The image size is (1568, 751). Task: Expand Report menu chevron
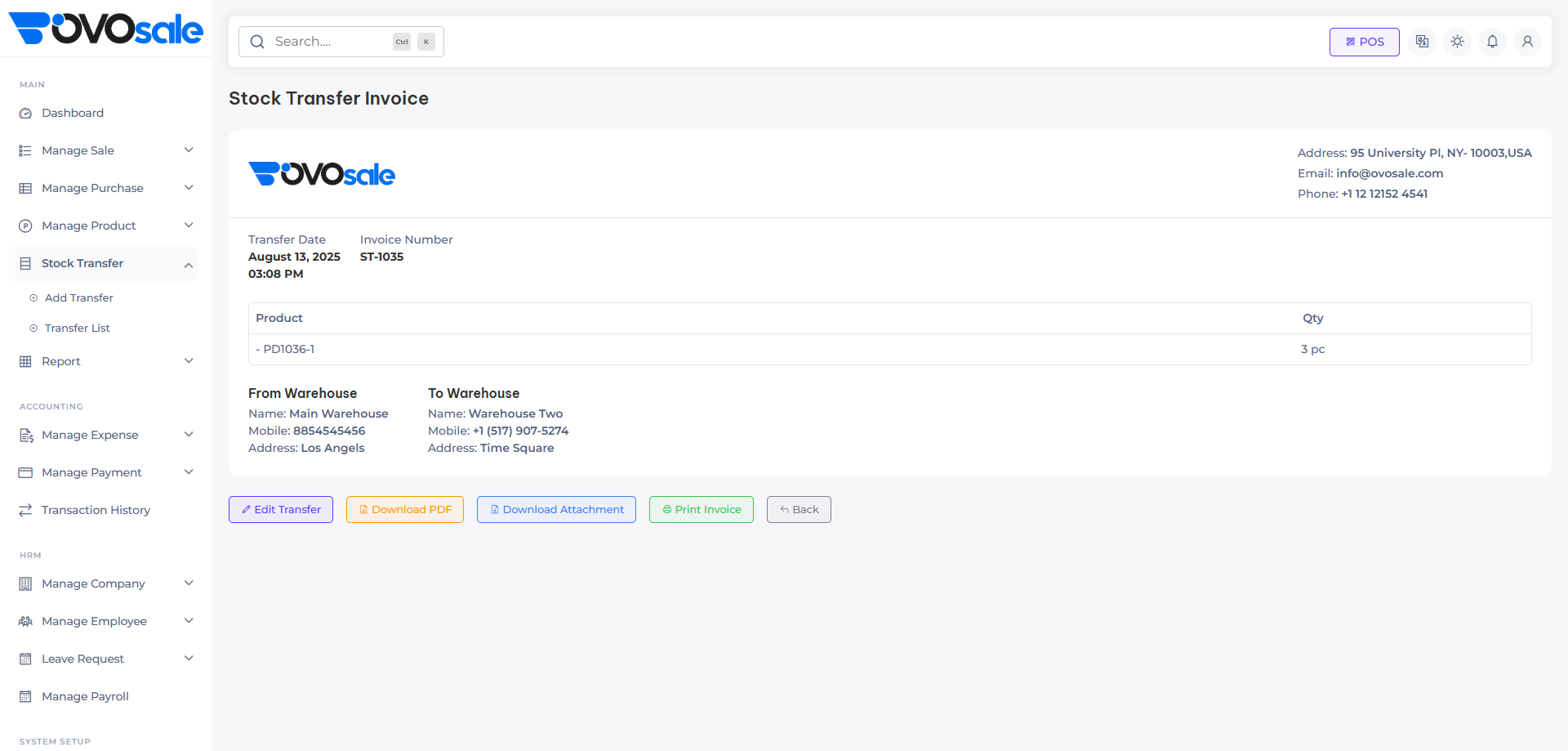click(189, 361)
